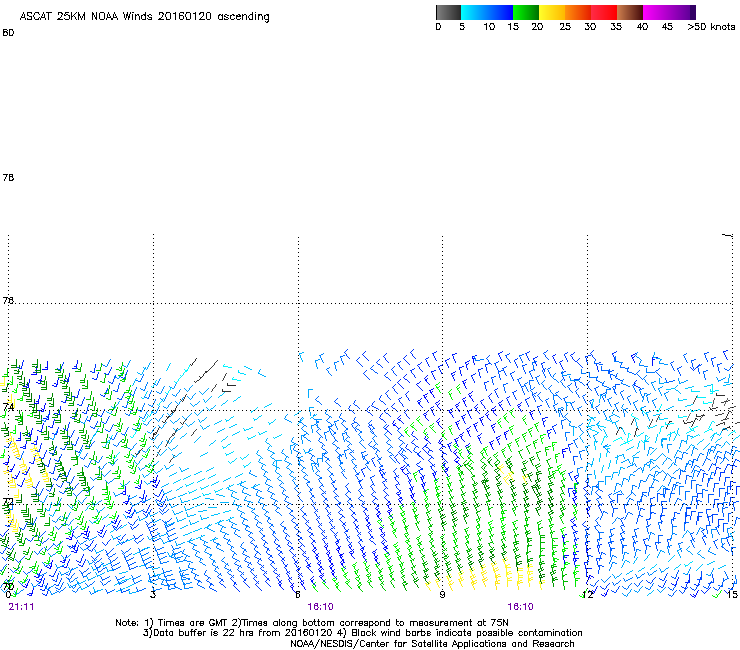Click the legend scale value "20"
The height and width of the screenshot is (650, 740).
537,27
